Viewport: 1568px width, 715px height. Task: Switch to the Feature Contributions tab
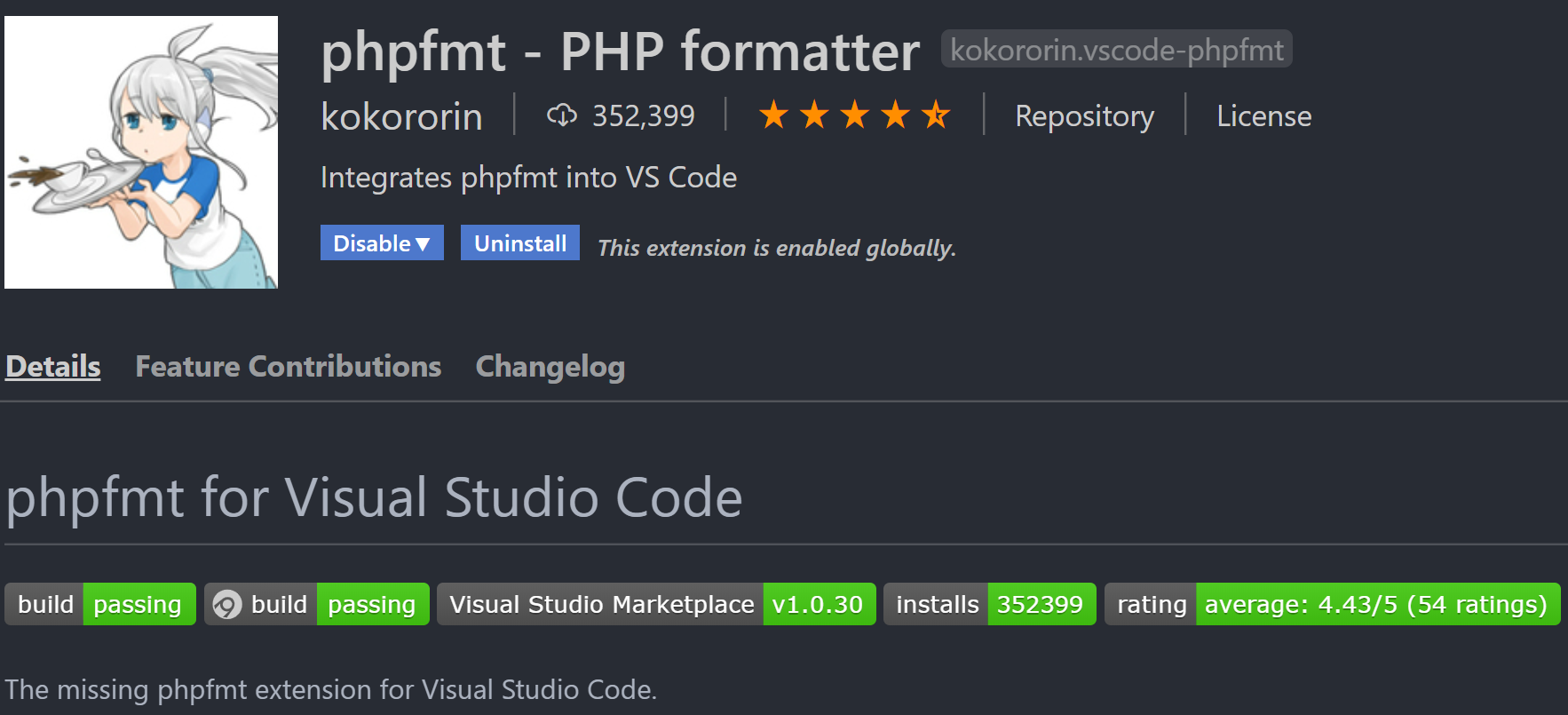(289, 366)
